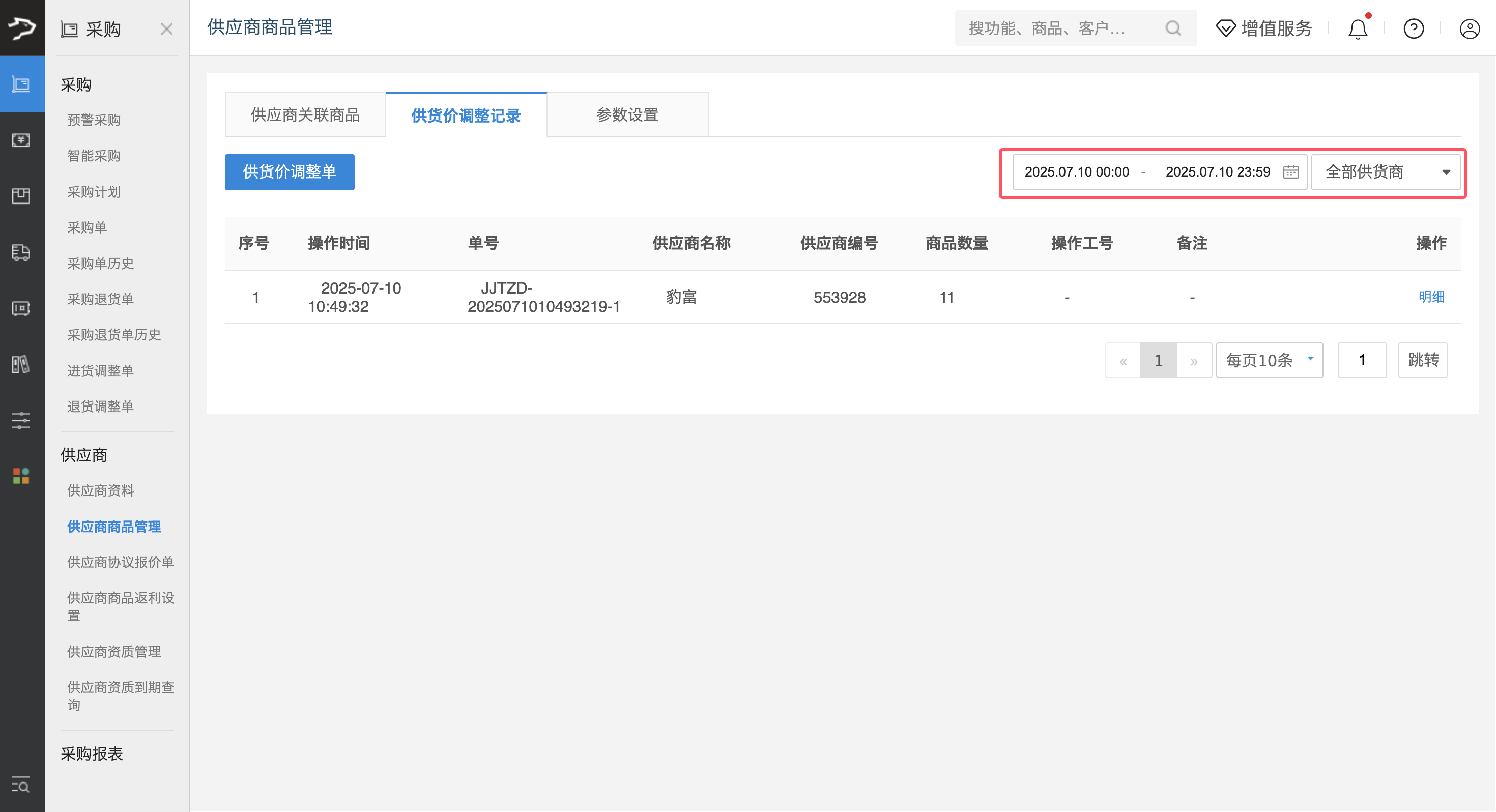
Task: Click the page number jump input
Action: pyautogui.click(x=1362, y=361)
